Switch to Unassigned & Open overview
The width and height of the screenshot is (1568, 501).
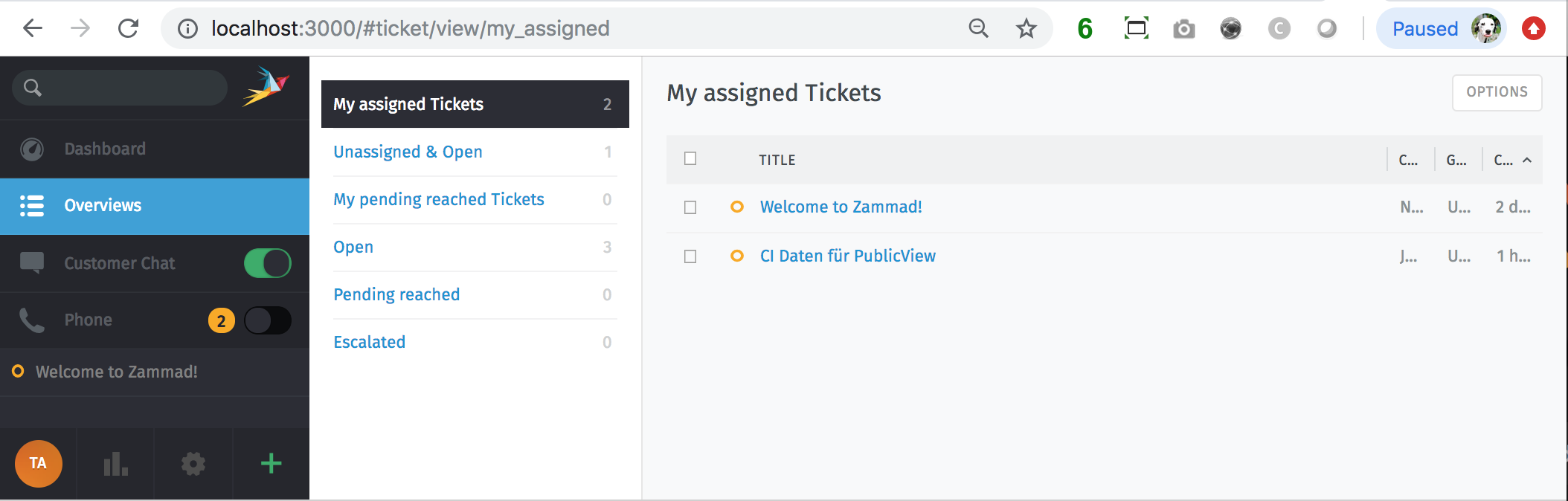(x=408, y=152)
